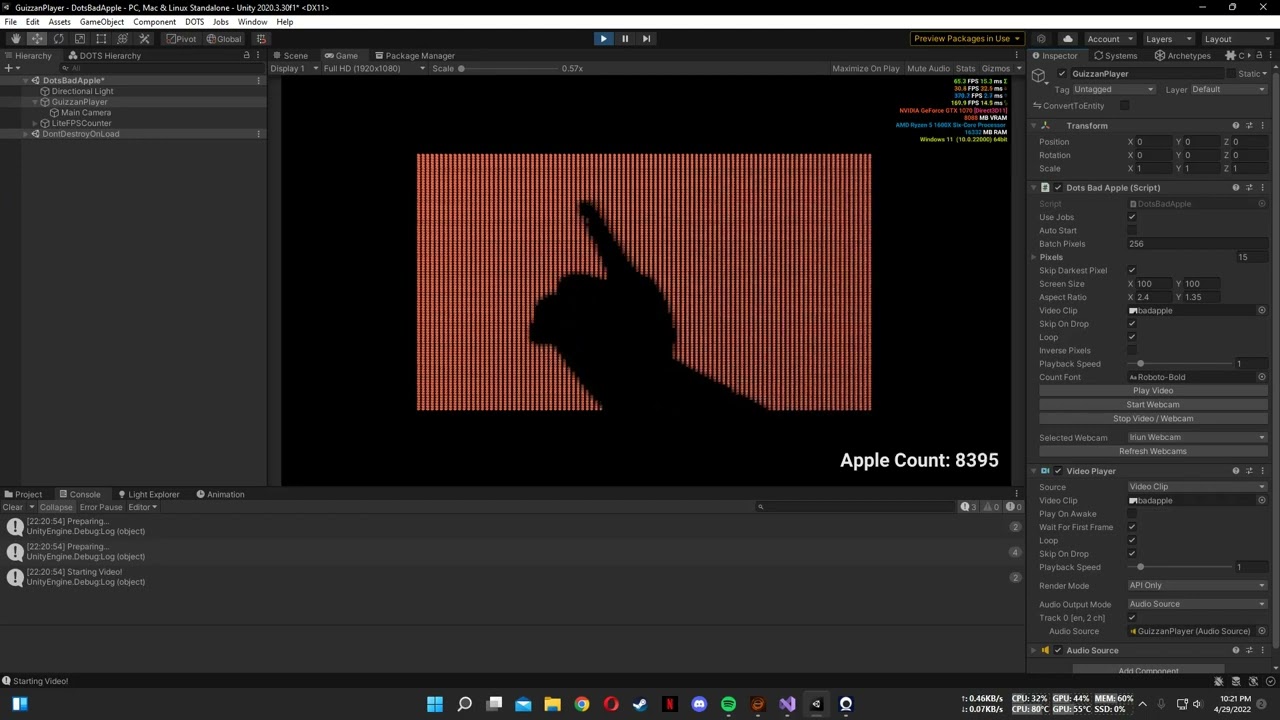
Task: Switch to DOTS Hierarchy tab
Action: 104,56
